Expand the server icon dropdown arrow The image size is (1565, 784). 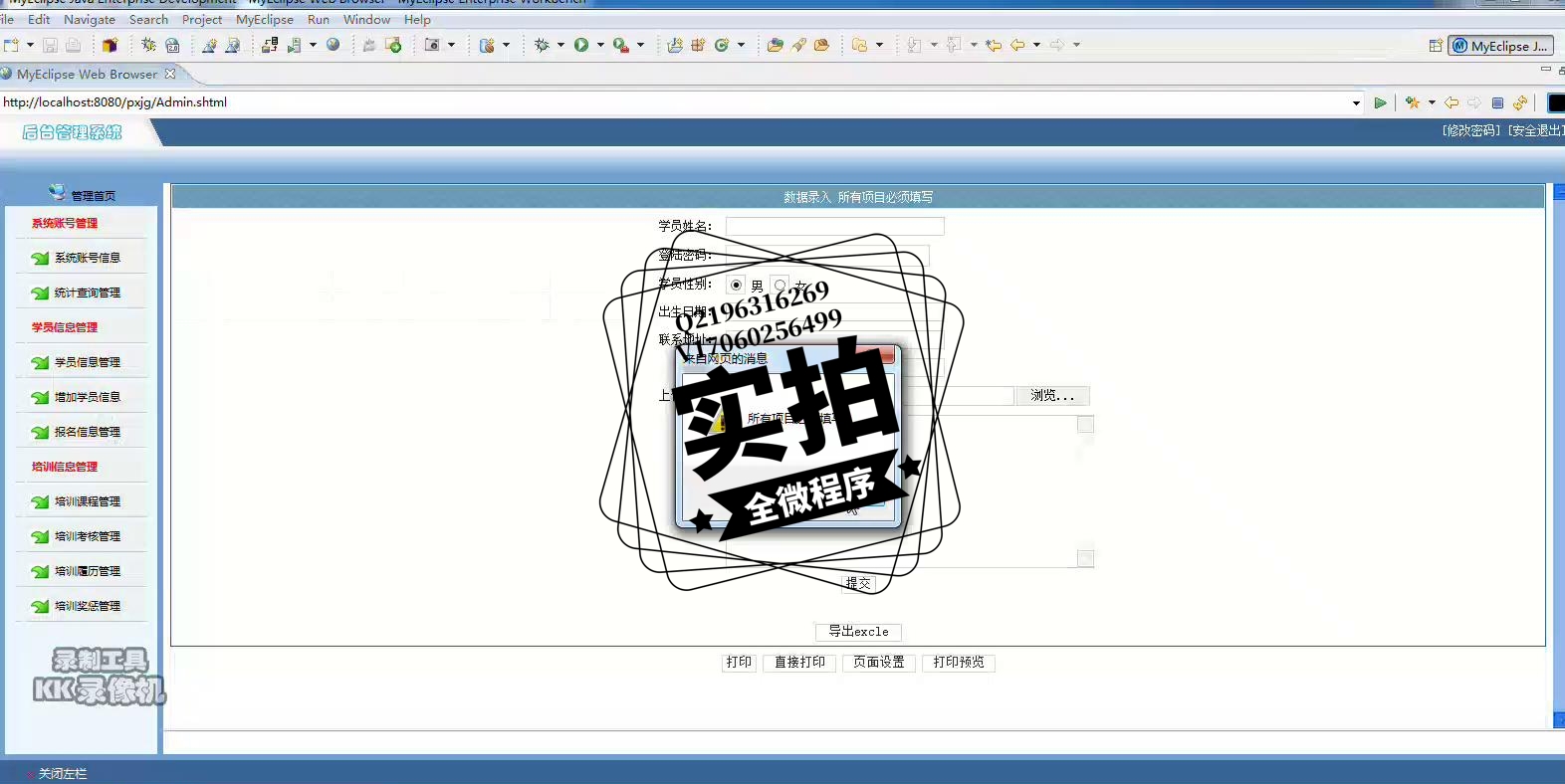[313, 45]
